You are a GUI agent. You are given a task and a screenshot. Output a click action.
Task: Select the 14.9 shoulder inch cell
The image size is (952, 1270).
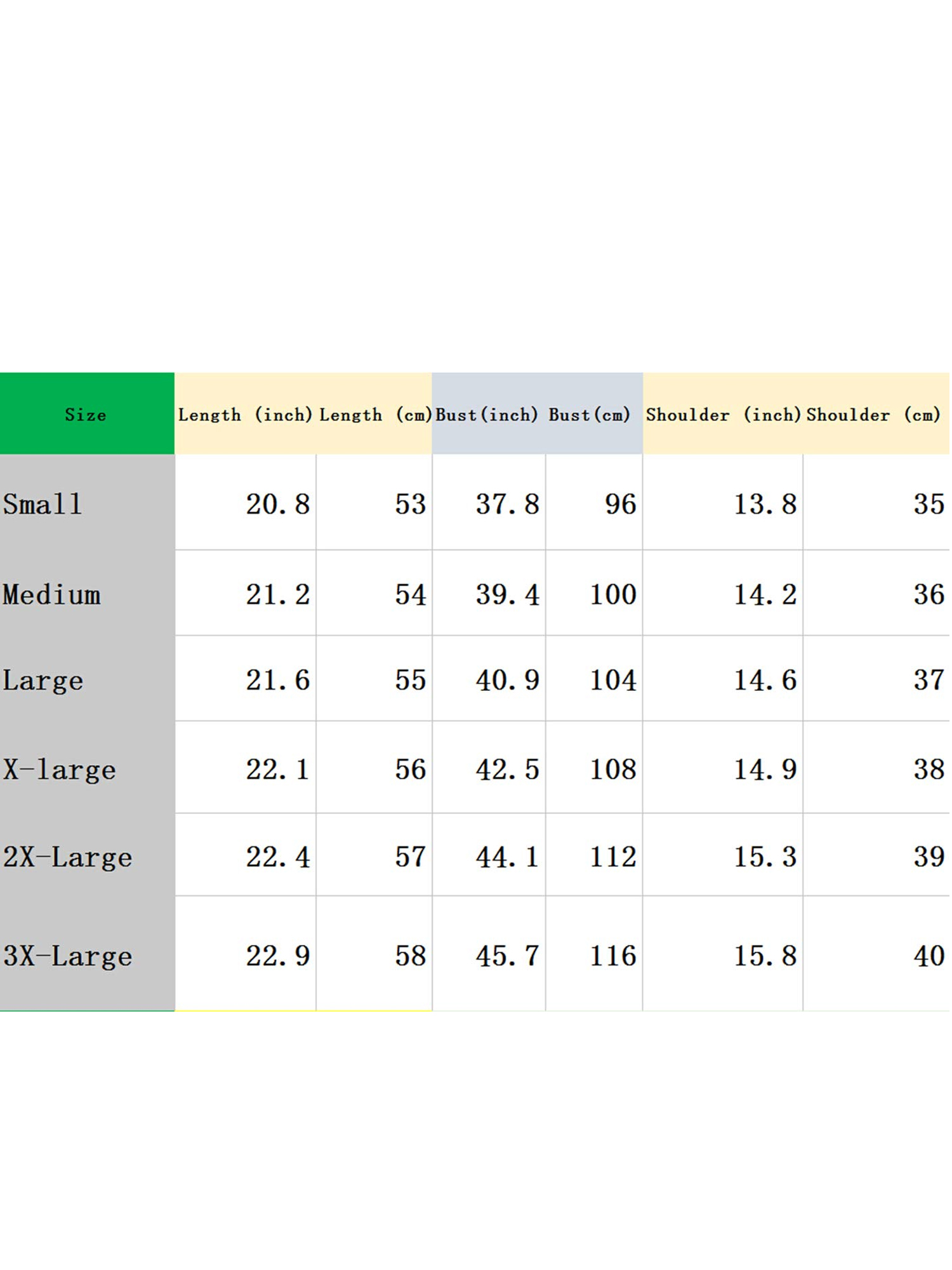765,770
